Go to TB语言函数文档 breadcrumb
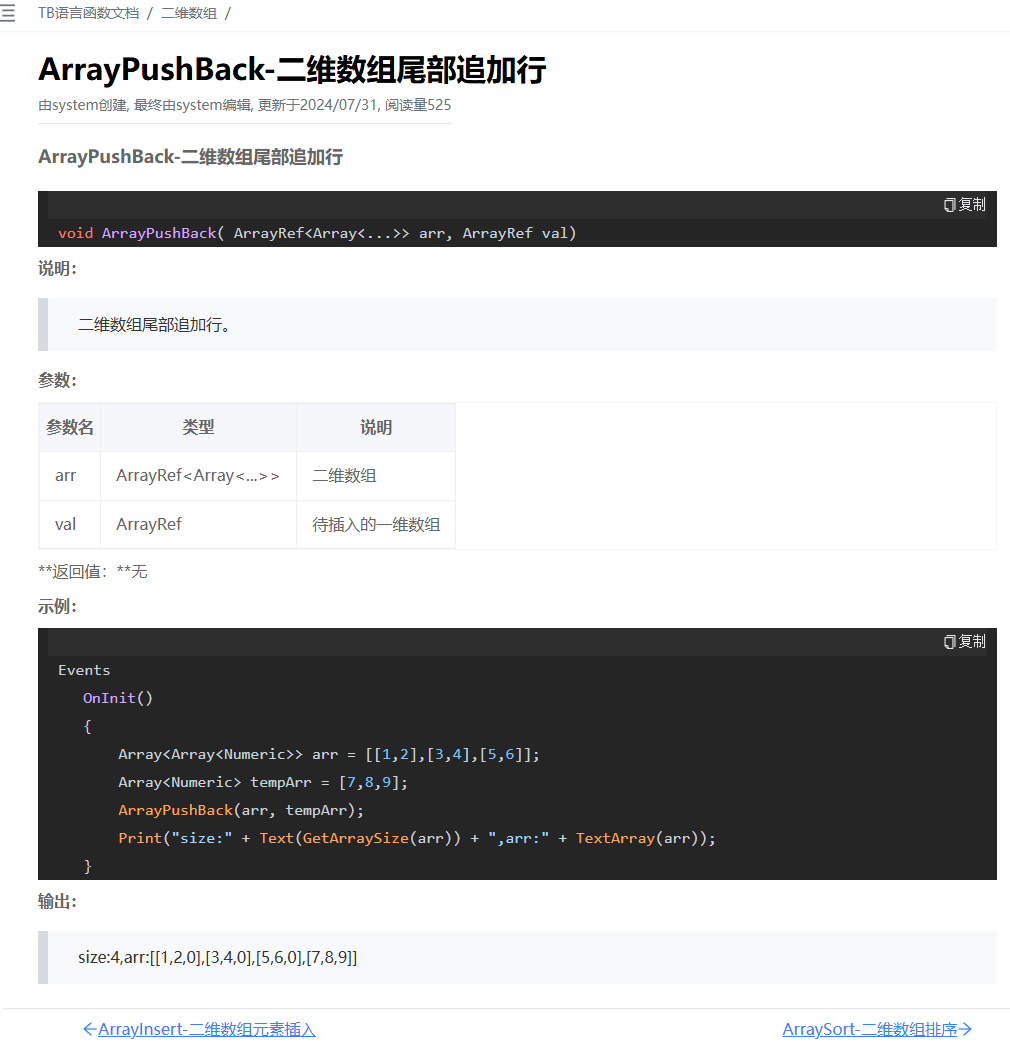 (x=89, y=14)
